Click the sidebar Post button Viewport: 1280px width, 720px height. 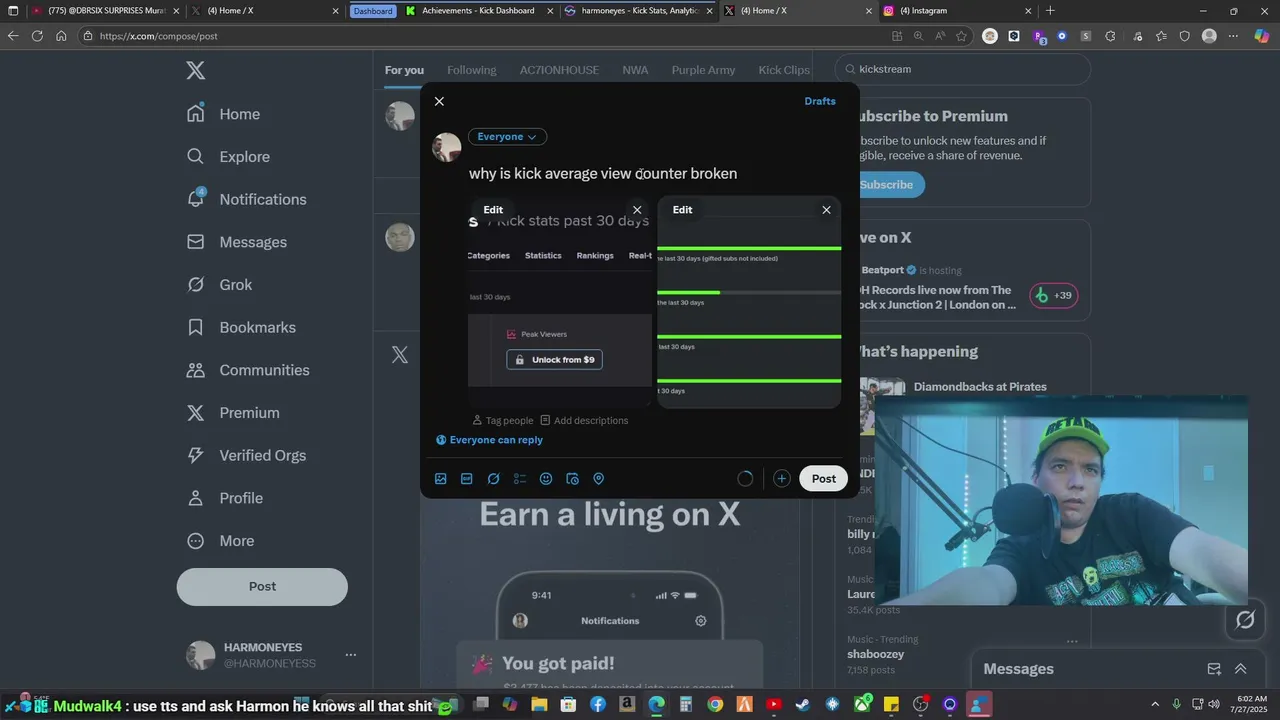coord(262,587)
